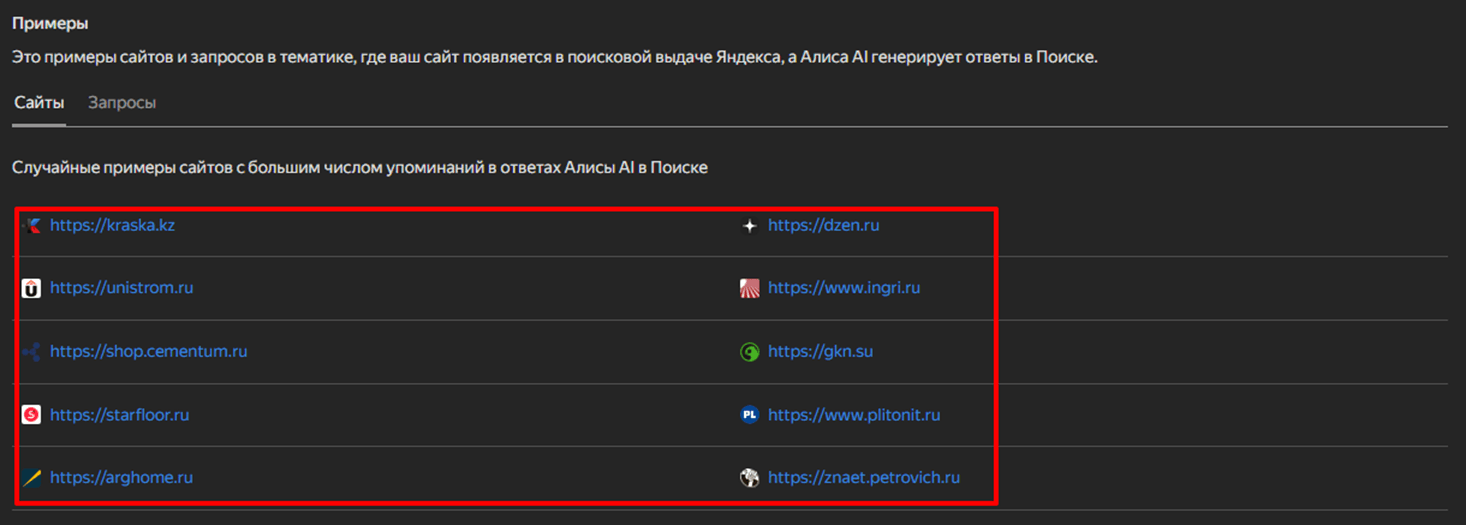
Task: Open the https://arghome.ru link
Action: [121, 478]
